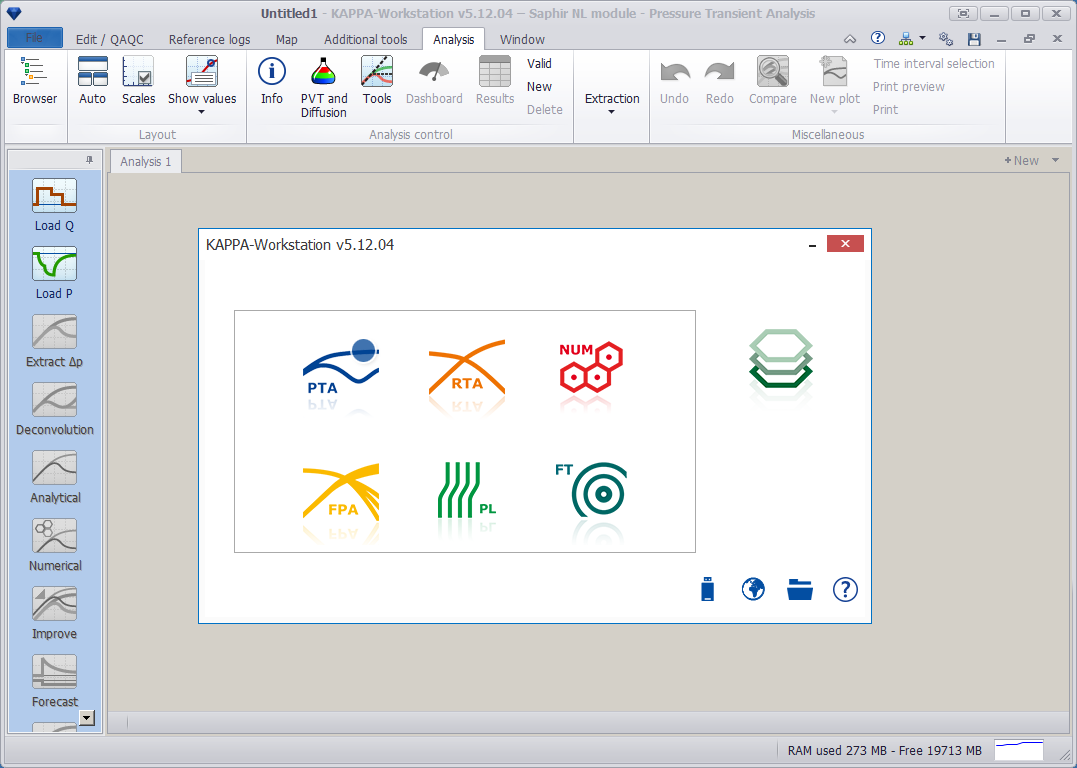The height and width of the screenshot is (768, 1077).
Task: Click the Load P pressure icon
Action: point(54,273)
